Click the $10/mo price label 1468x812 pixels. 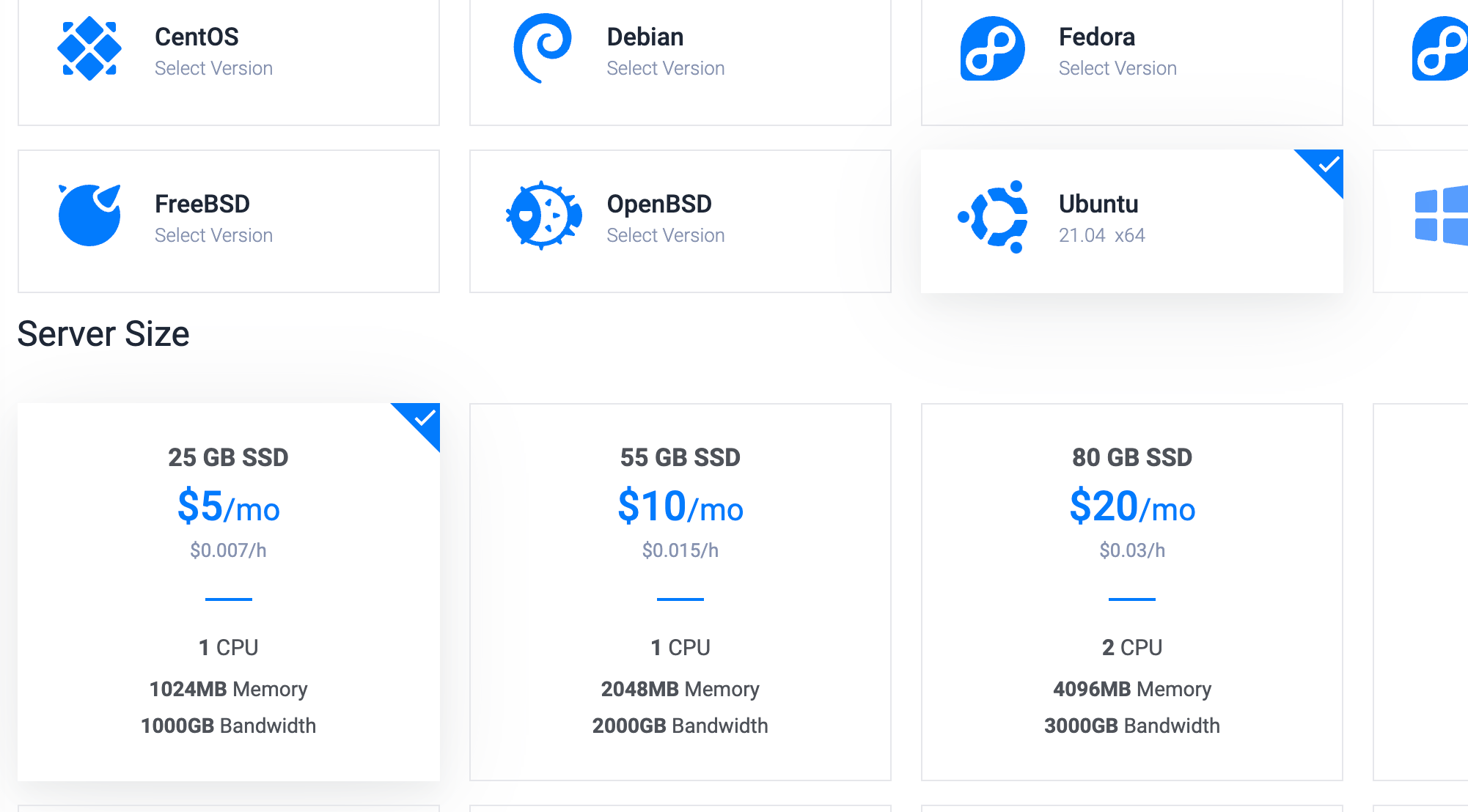pyautogui.click(x=680, y=506)
